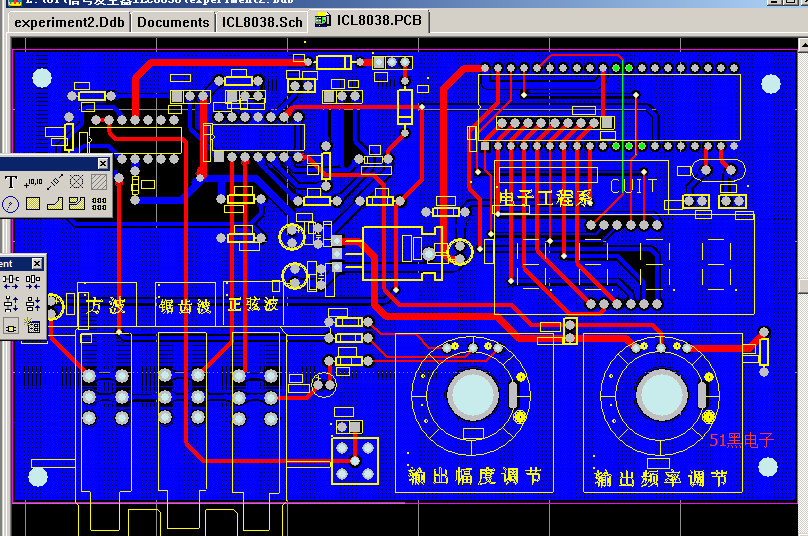808x536 pixels.
Task: Close the component placement floating toolbar
Action: (x=37, y=263)
